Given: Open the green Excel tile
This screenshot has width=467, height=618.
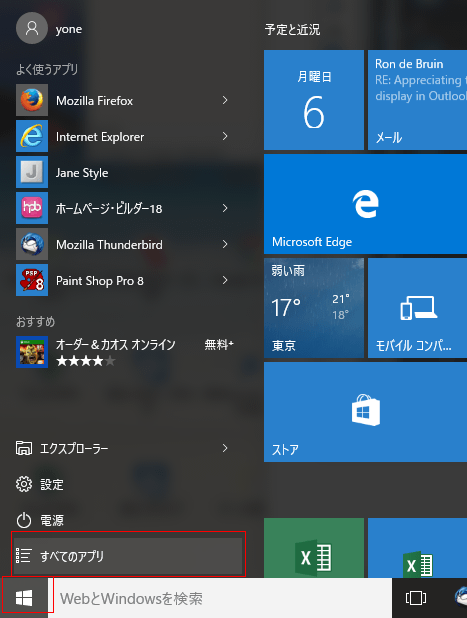Looking at the screenshot, I should [314, 548].
